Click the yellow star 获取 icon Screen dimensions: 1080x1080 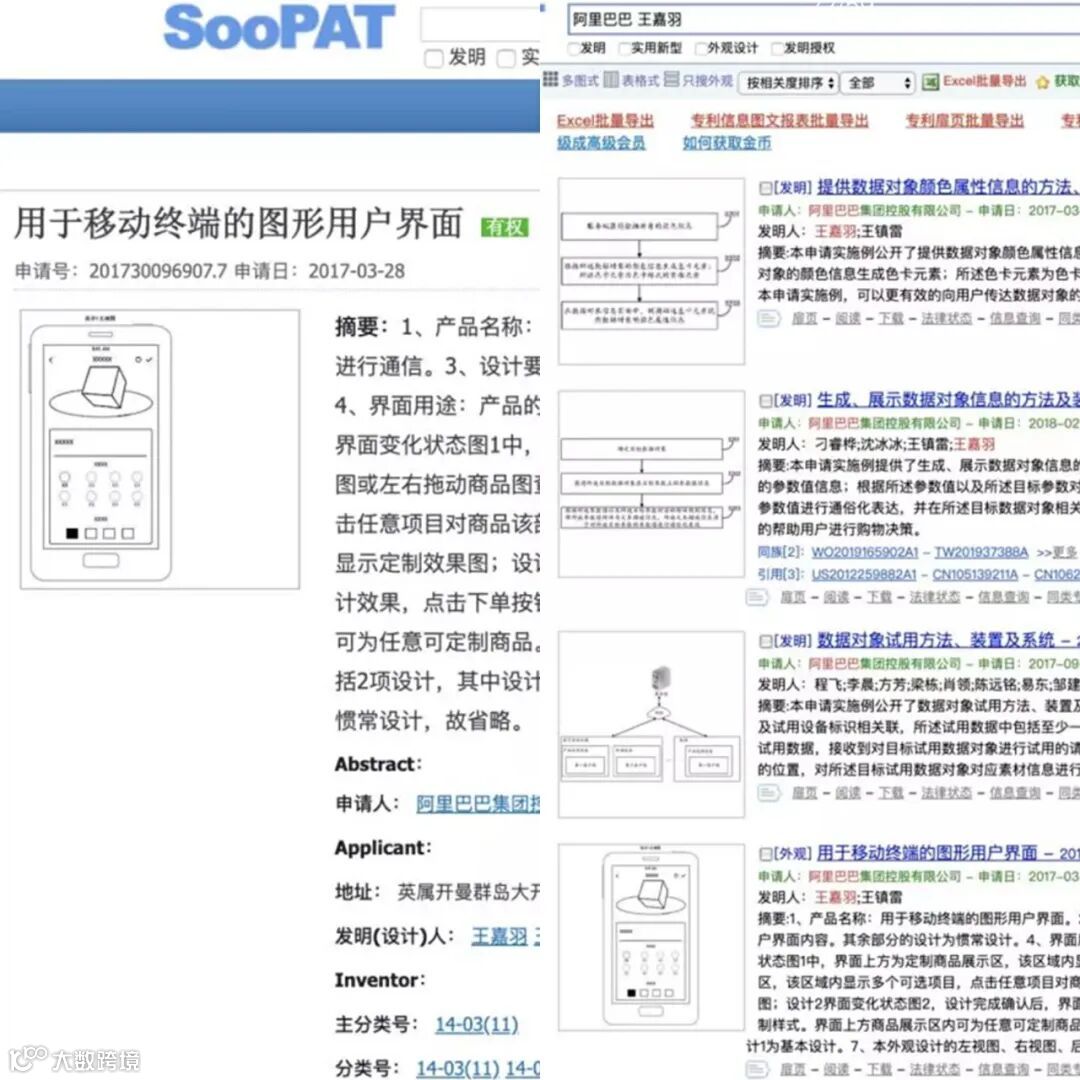pos(1042,82)
